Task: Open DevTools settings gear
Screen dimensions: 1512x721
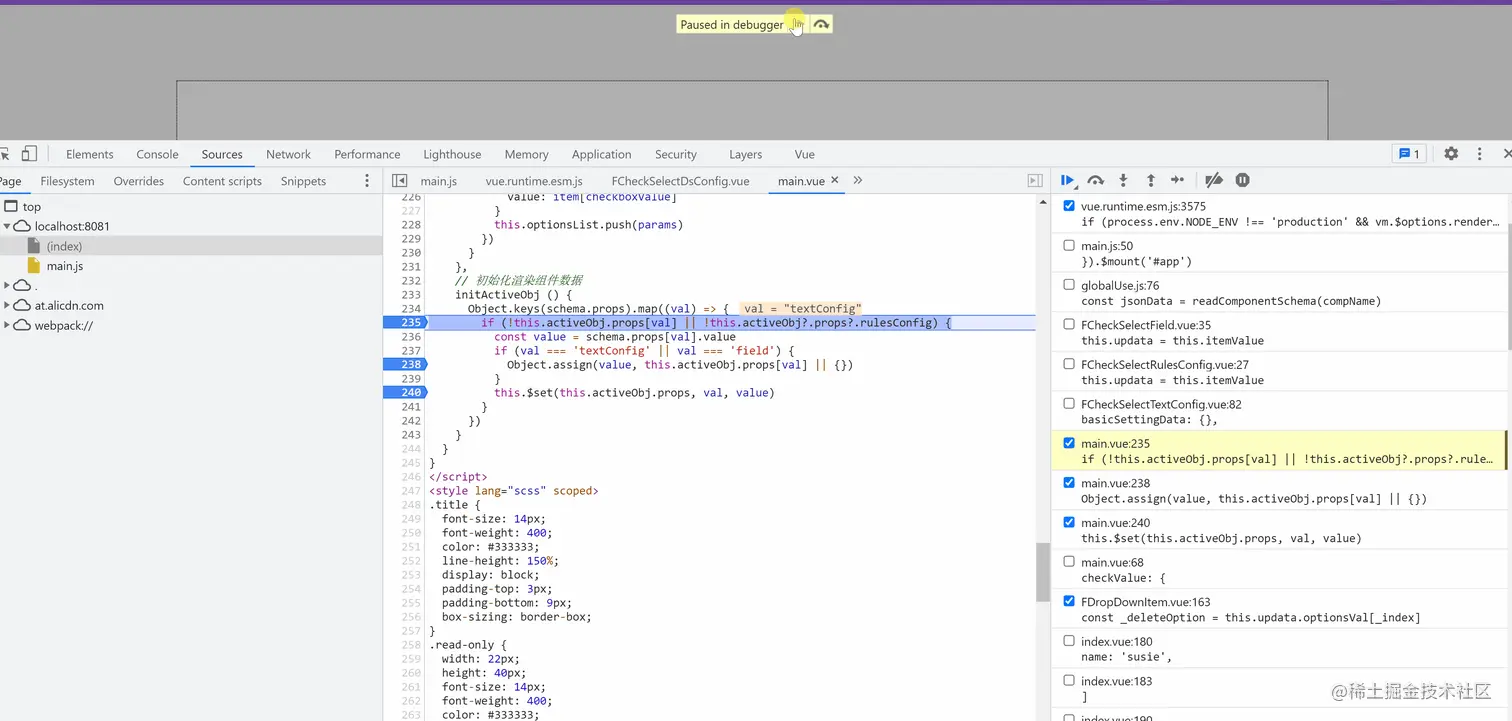Action: pyautogui.click(x=1451, y=154)
